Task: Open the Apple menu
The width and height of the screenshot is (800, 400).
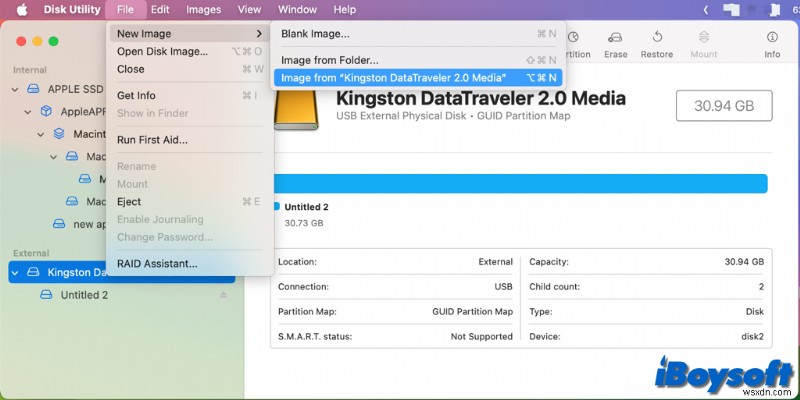Action: pyautogui.click(x=22, y=10)
